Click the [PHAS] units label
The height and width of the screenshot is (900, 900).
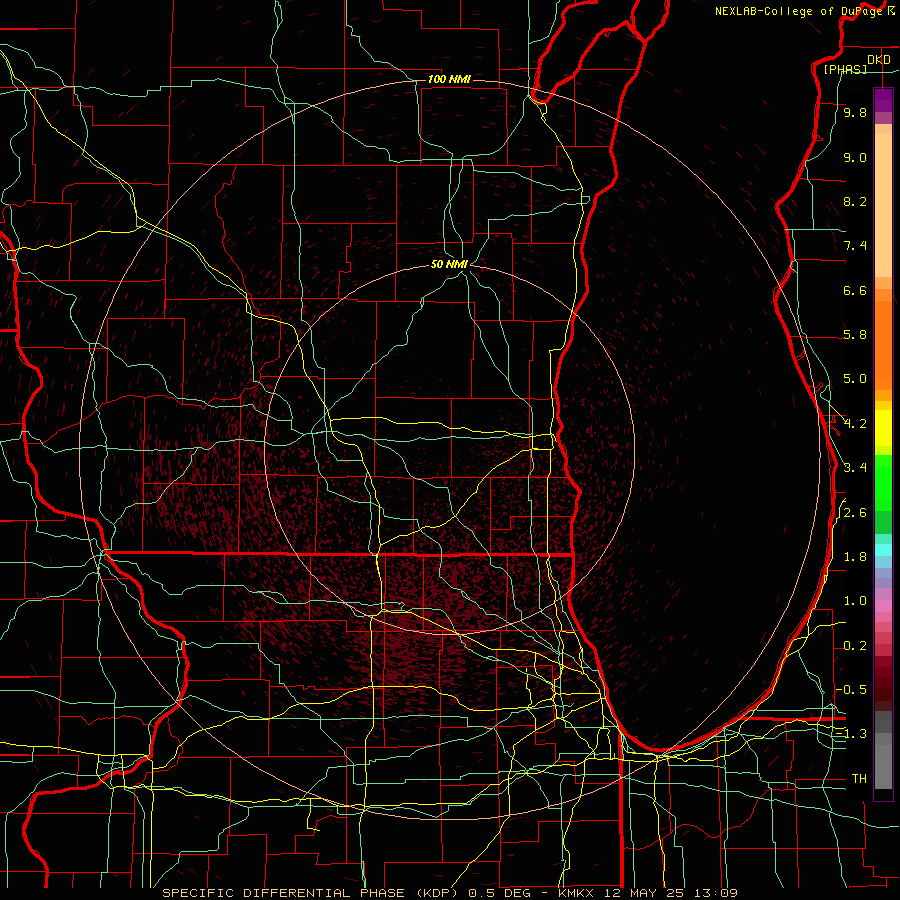coord(845,69)
